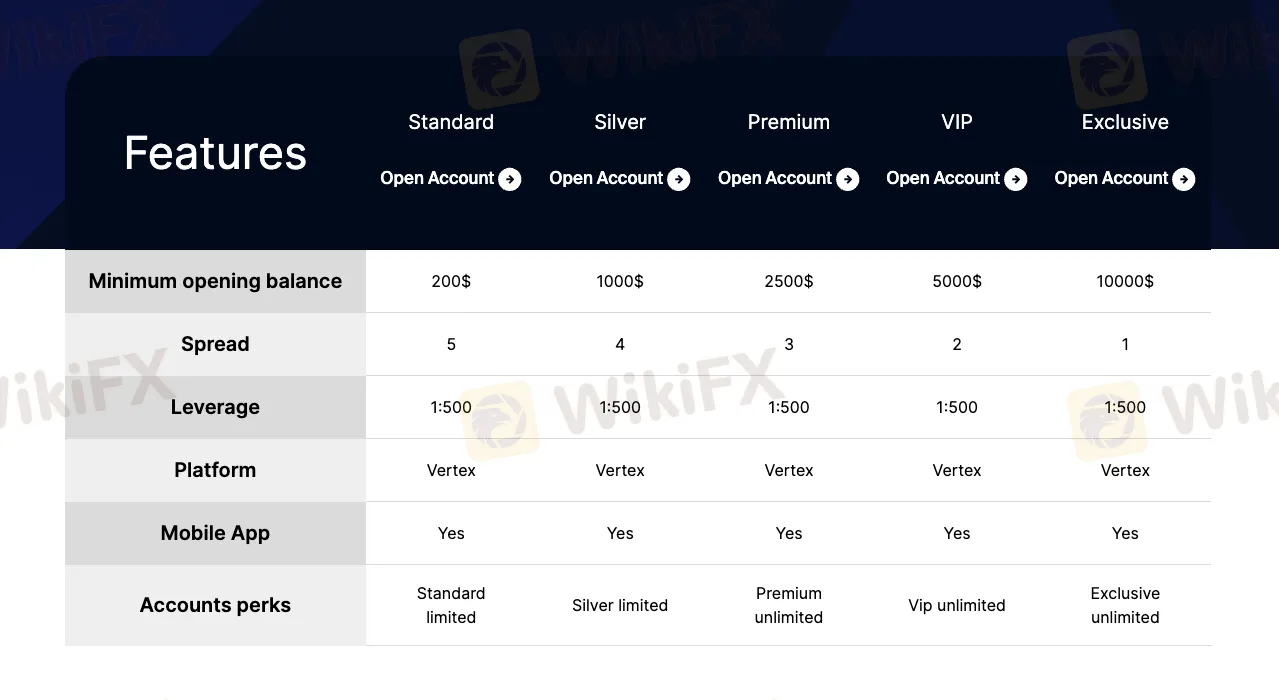Click the Premium unlimited perks cell
The height and width of the screenshot is (700, 1279).
789,605
